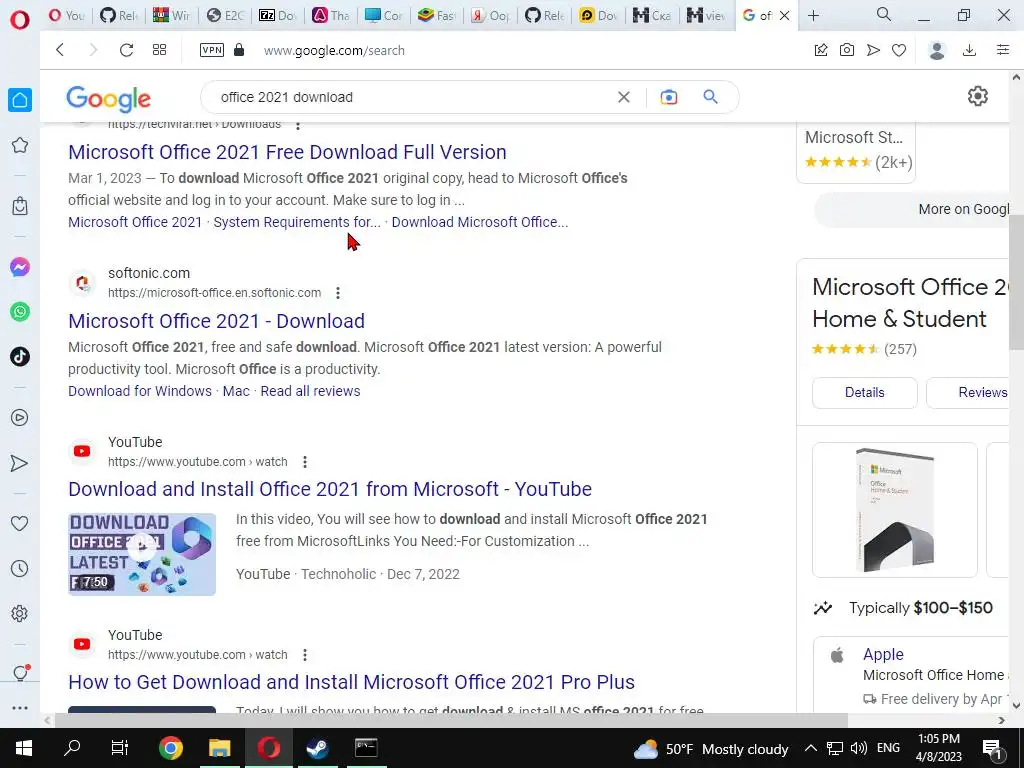Open Chrome from the Windows taskbar
1024x768 pixels.
pyautogui.click(x=170, y=748)
